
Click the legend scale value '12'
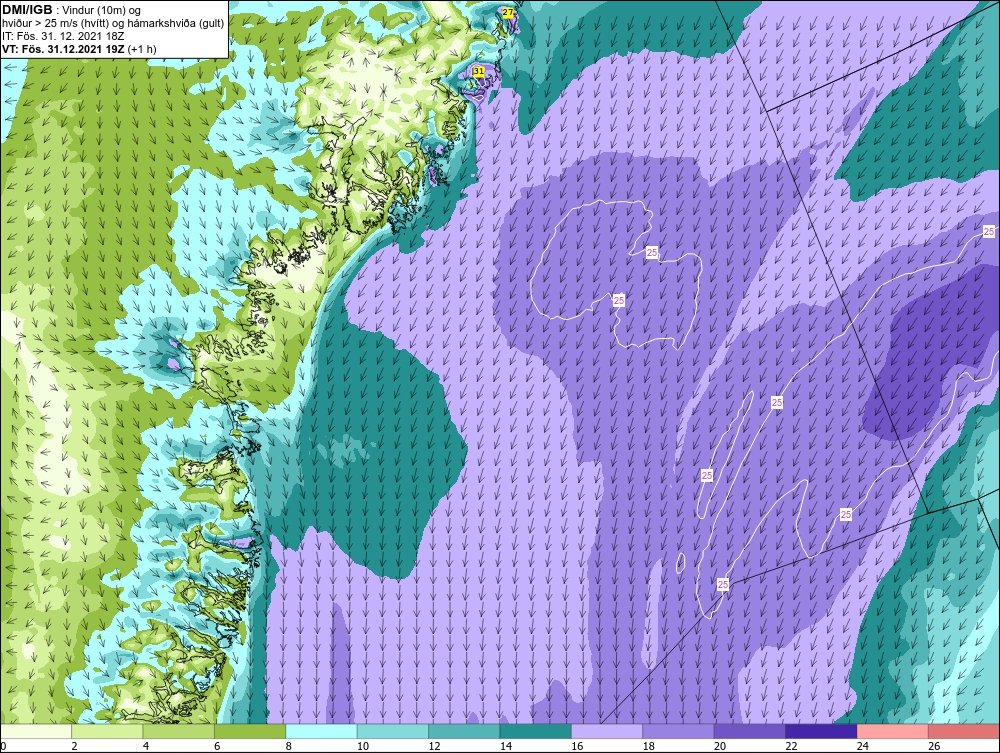pos(434,746)
